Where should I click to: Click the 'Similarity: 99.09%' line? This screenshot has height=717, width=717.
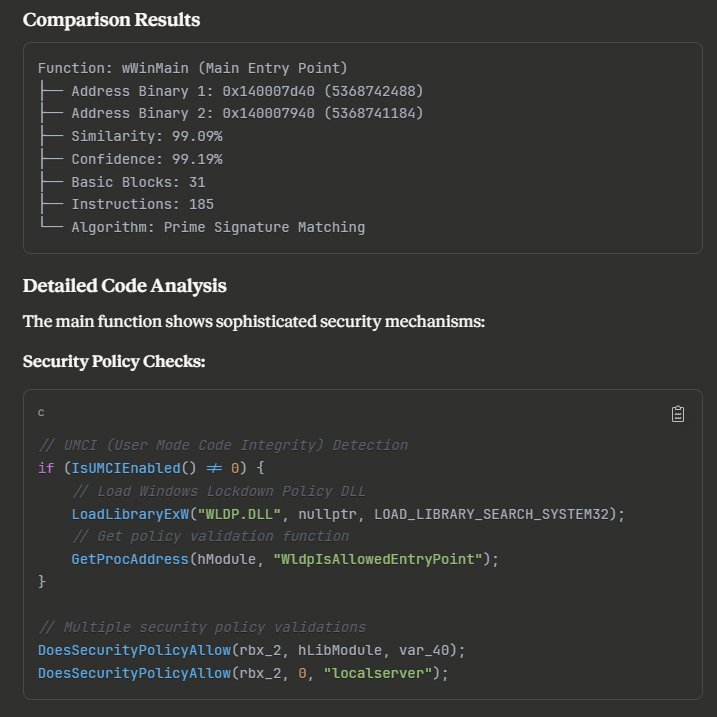click(x=146, y=136)
